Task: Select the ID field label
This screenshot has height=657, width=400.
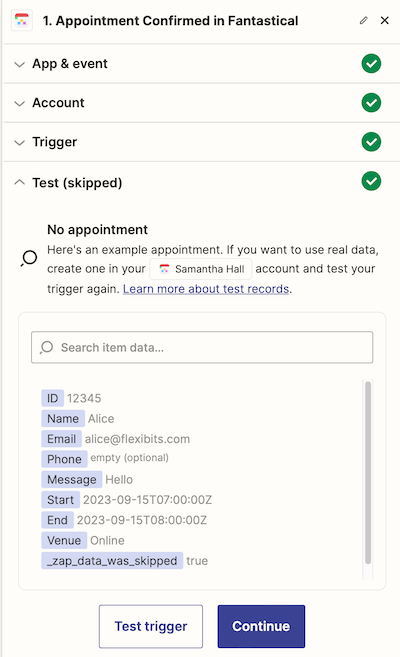Action: coord(52,398)
